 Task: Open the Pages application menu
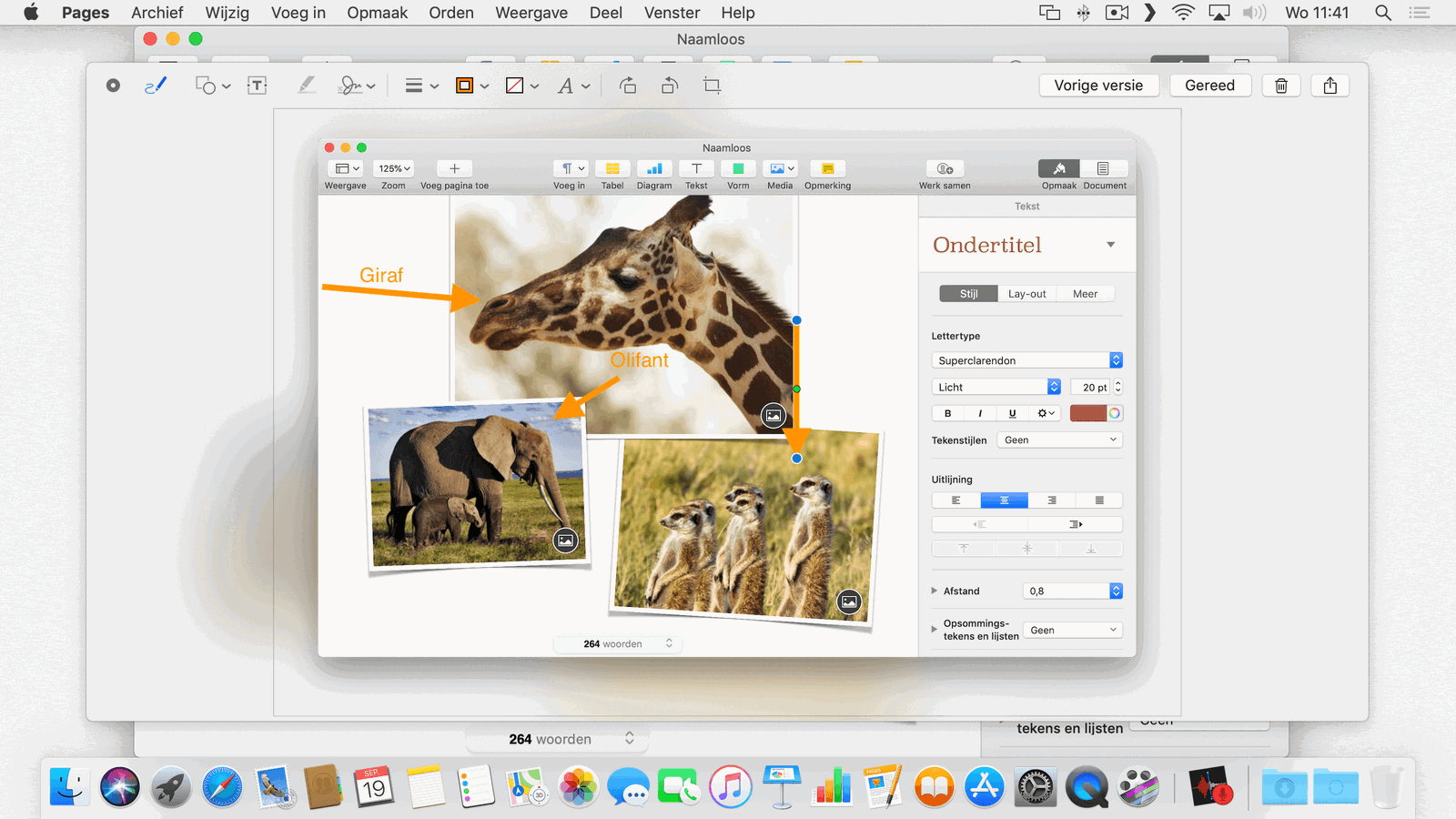tap(86, 13)
